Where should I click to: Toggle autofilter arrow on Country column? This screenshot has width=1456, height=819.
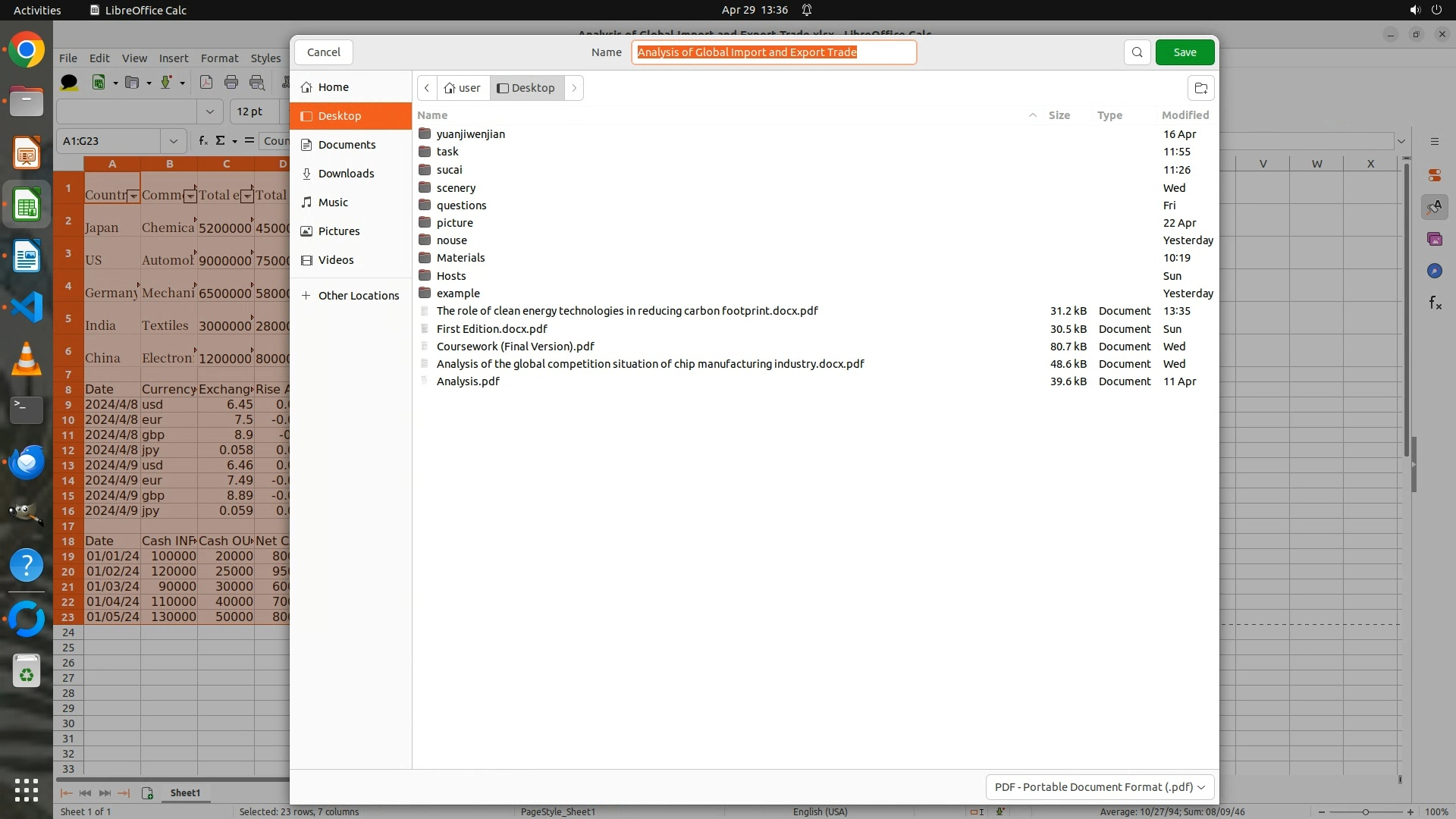pyautogui.click(x=133, y=196)
